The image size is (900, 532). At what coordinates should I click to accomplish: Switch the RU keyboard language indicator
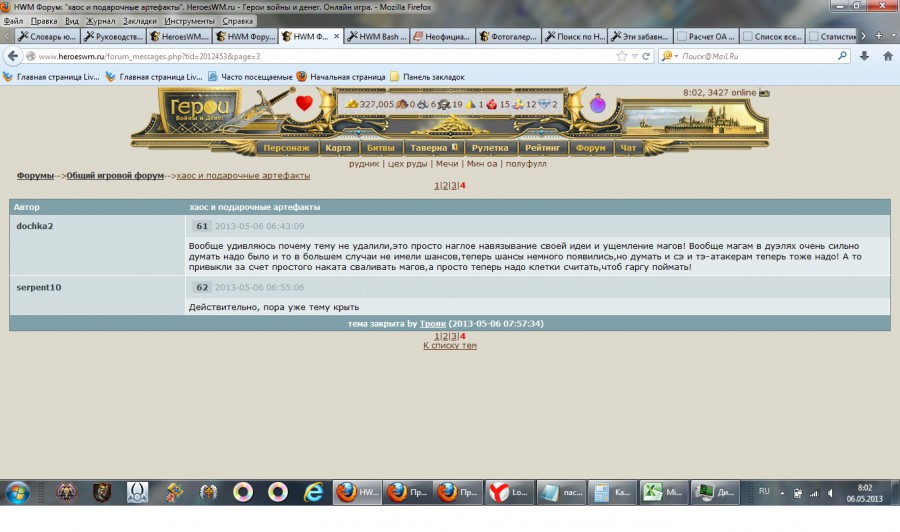tap(764, 491)
